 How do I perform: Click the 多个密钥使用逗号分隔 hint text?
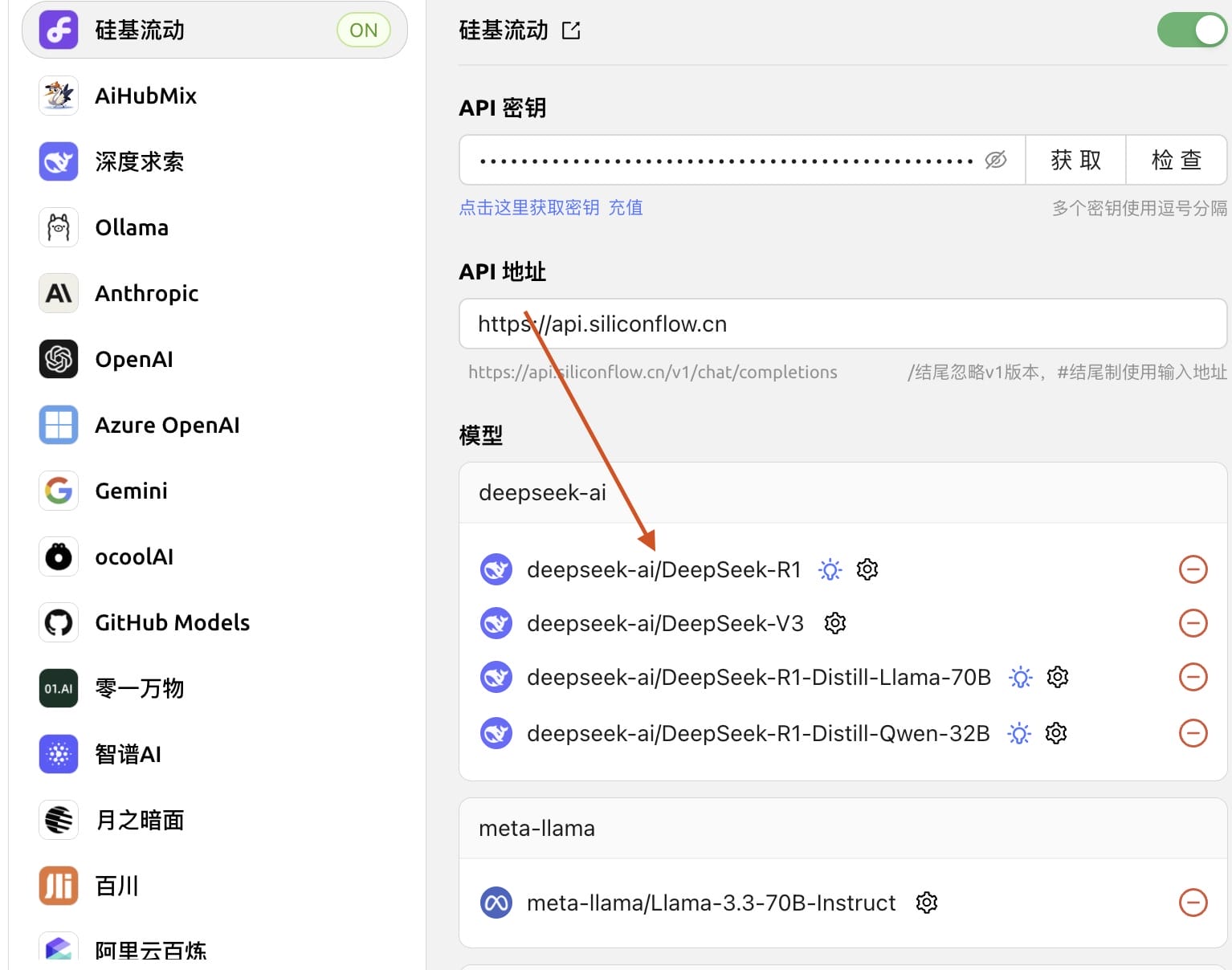click(1140, 208)
